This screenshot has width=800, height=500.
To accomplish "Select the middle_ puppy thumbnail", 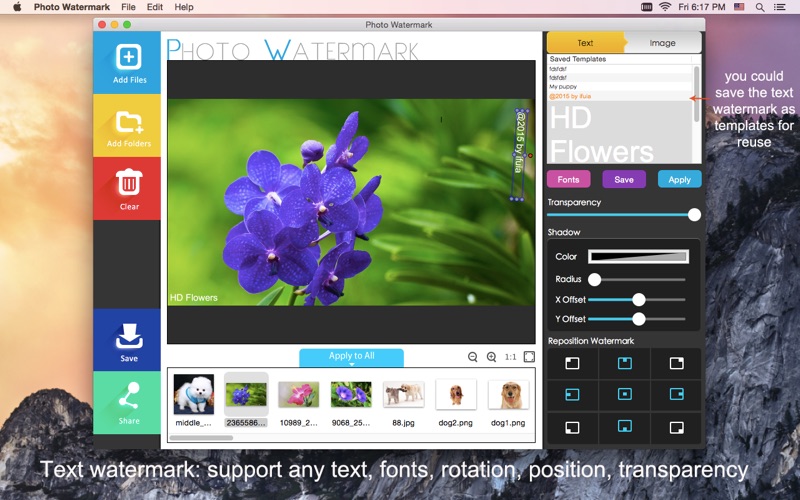I will click(193, 394).
